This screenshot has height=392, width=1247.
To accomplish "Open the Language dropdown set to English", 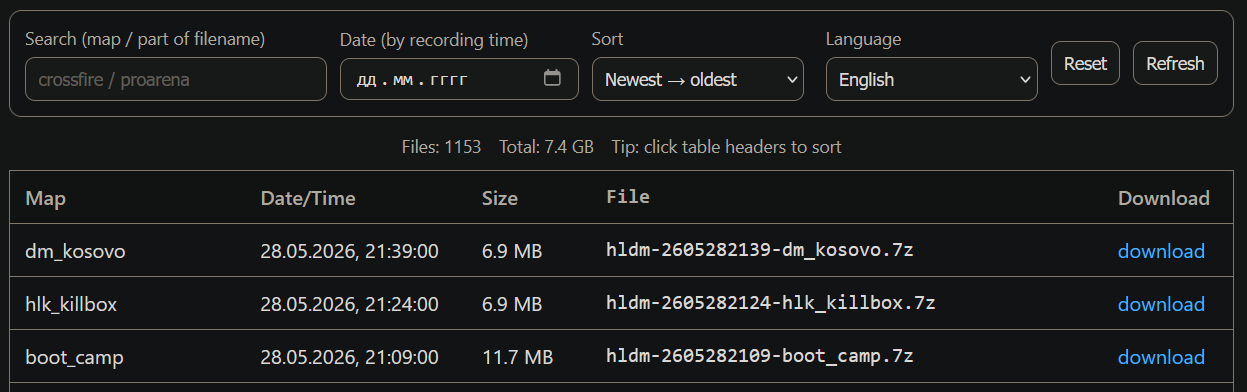I will pyautogui.click(x=932, y=79).
